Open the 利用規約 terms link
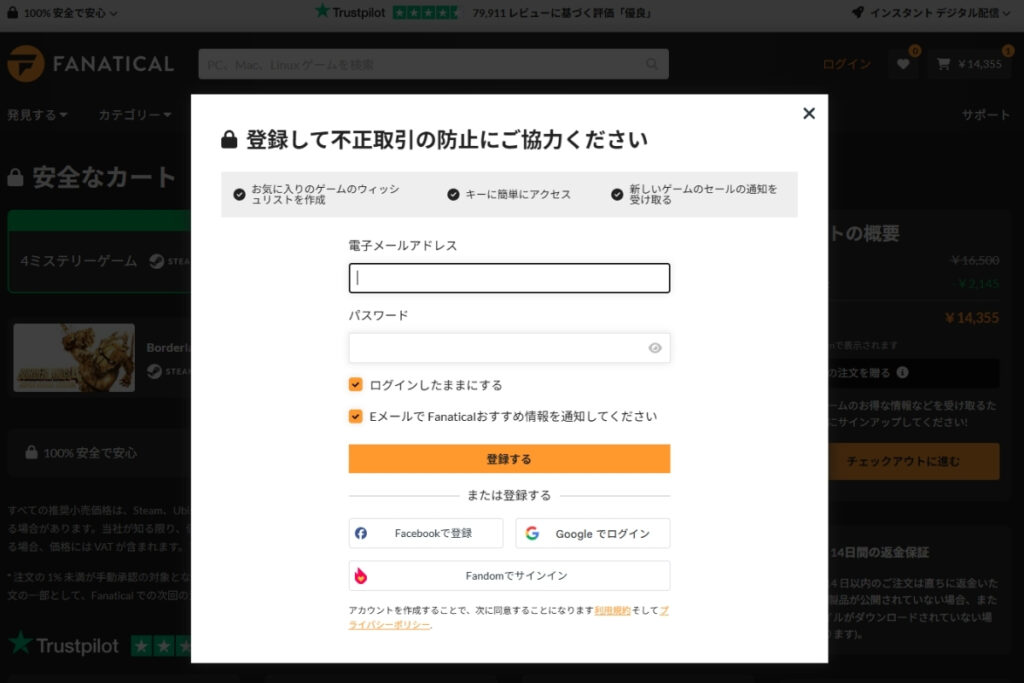This screenshot has width=1024, height=683. pyautogui.click(x=612, y=611)
